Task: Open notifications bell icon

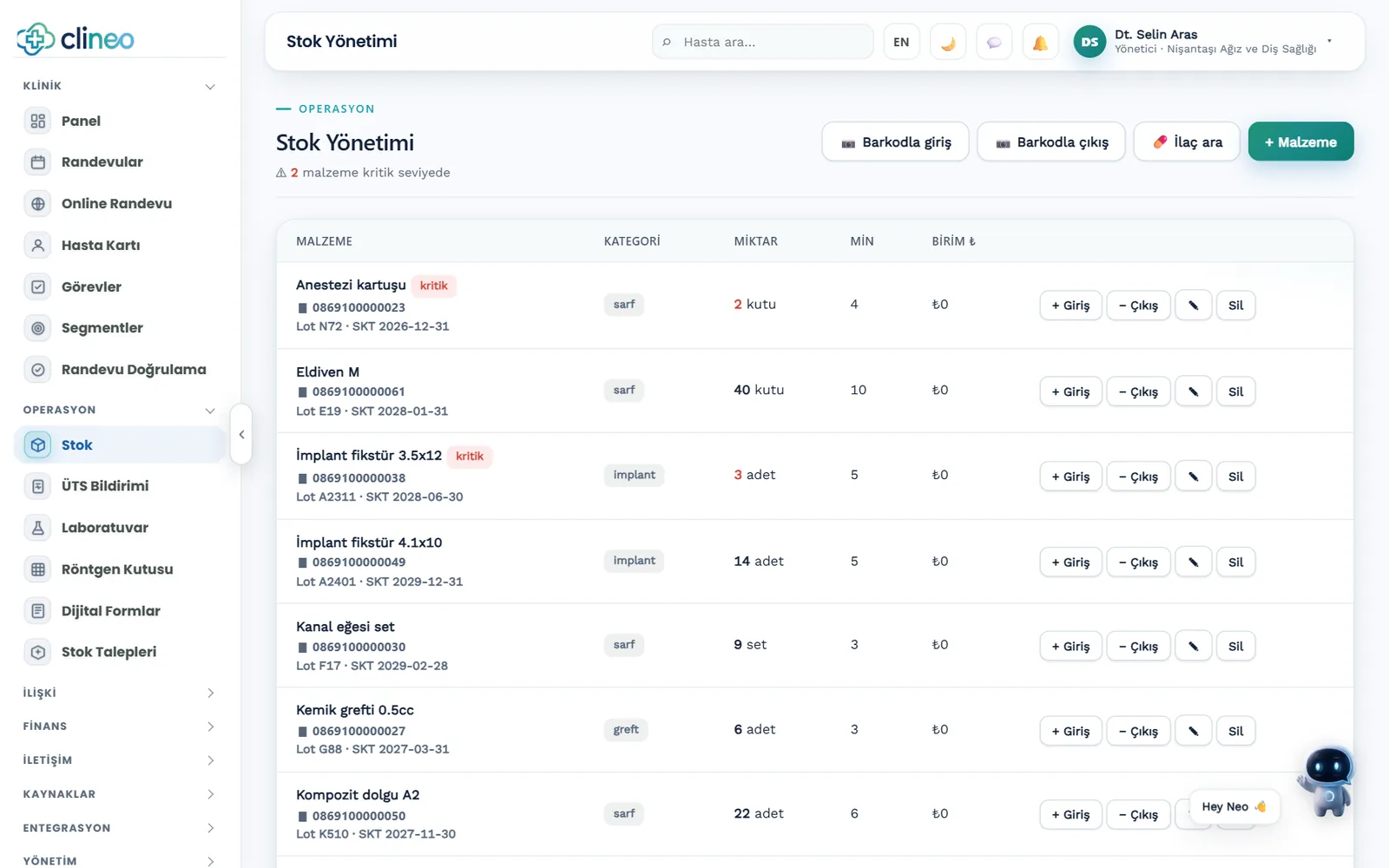Action: pos(1040,42)
